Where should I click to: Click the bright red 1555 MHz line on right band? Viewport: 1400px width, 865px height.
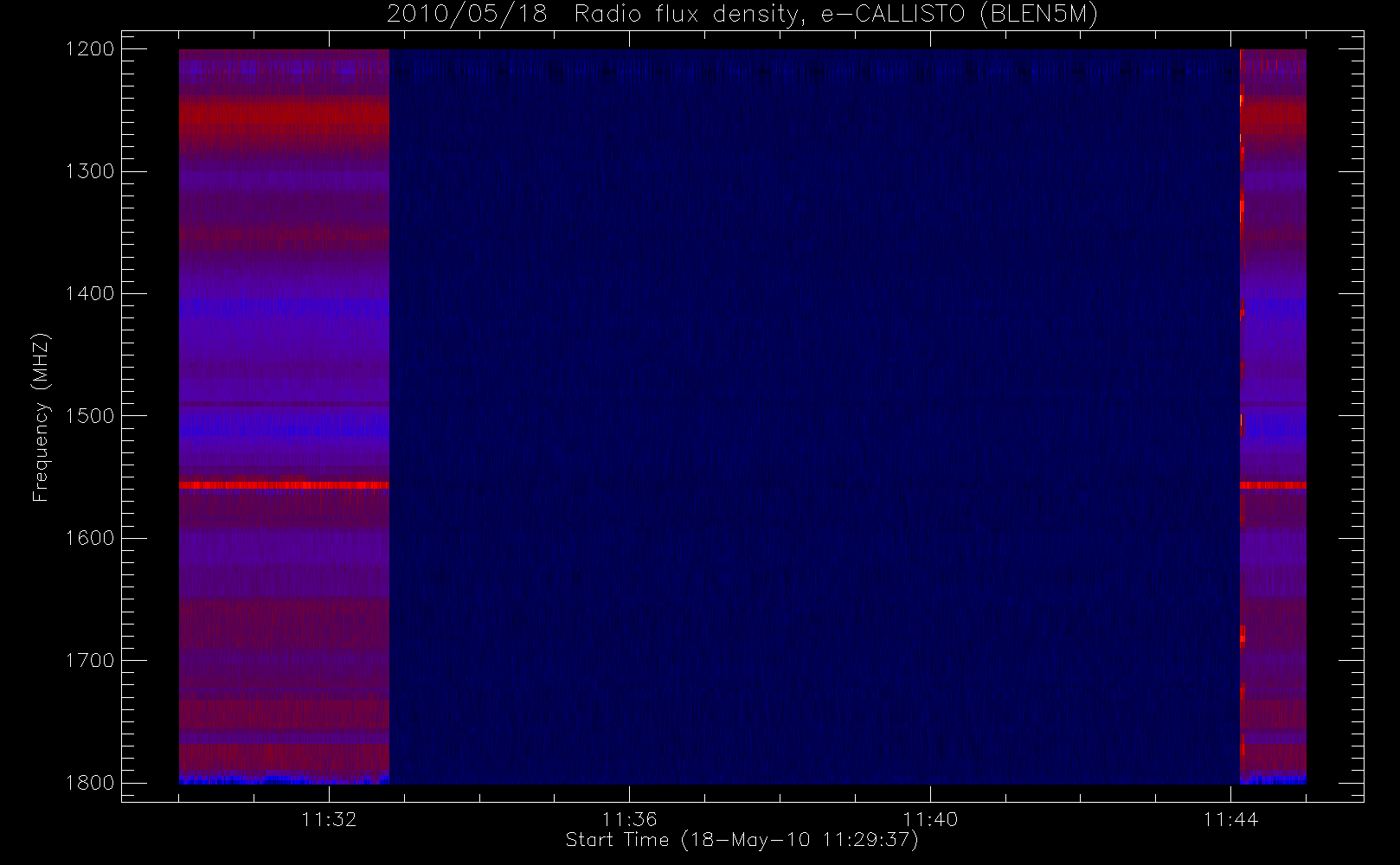[1273, 486]
